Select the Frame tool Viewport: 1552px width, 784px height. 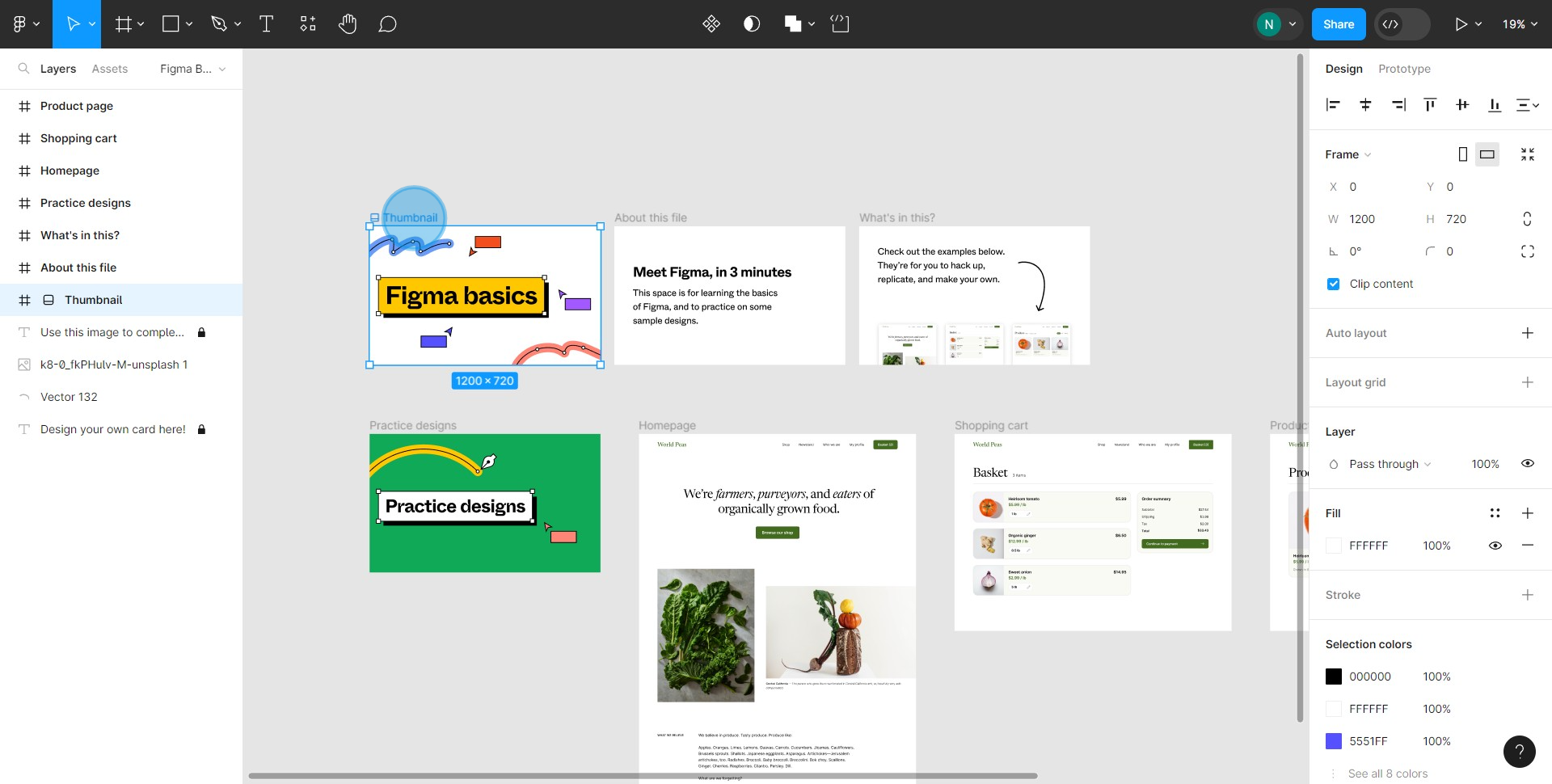pyautogui.click(x=123, y=24)
